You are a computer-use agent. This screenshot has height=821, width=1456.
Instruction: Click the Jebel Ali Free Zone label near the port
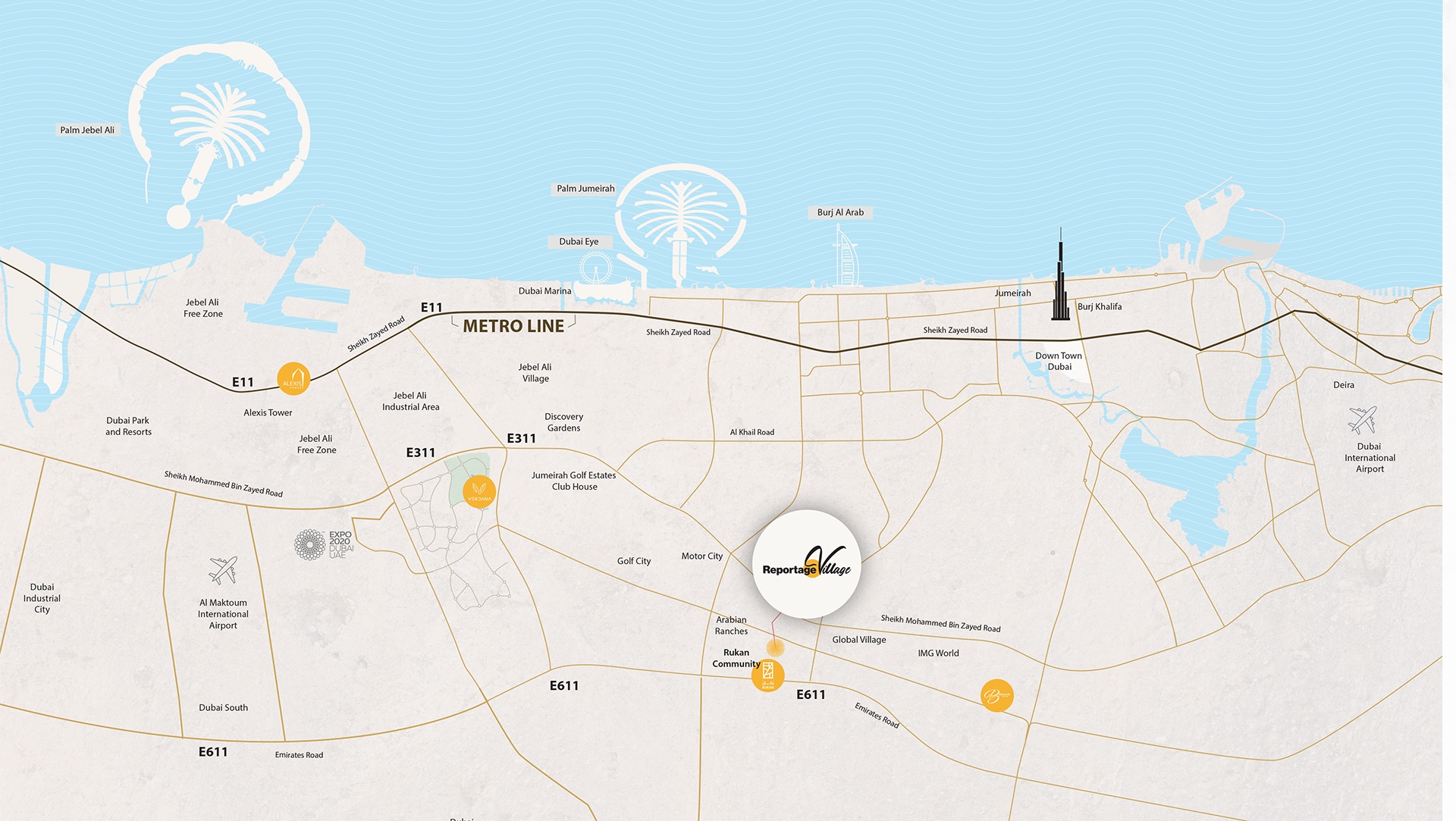pyautogui.click(x=202, y=308)
